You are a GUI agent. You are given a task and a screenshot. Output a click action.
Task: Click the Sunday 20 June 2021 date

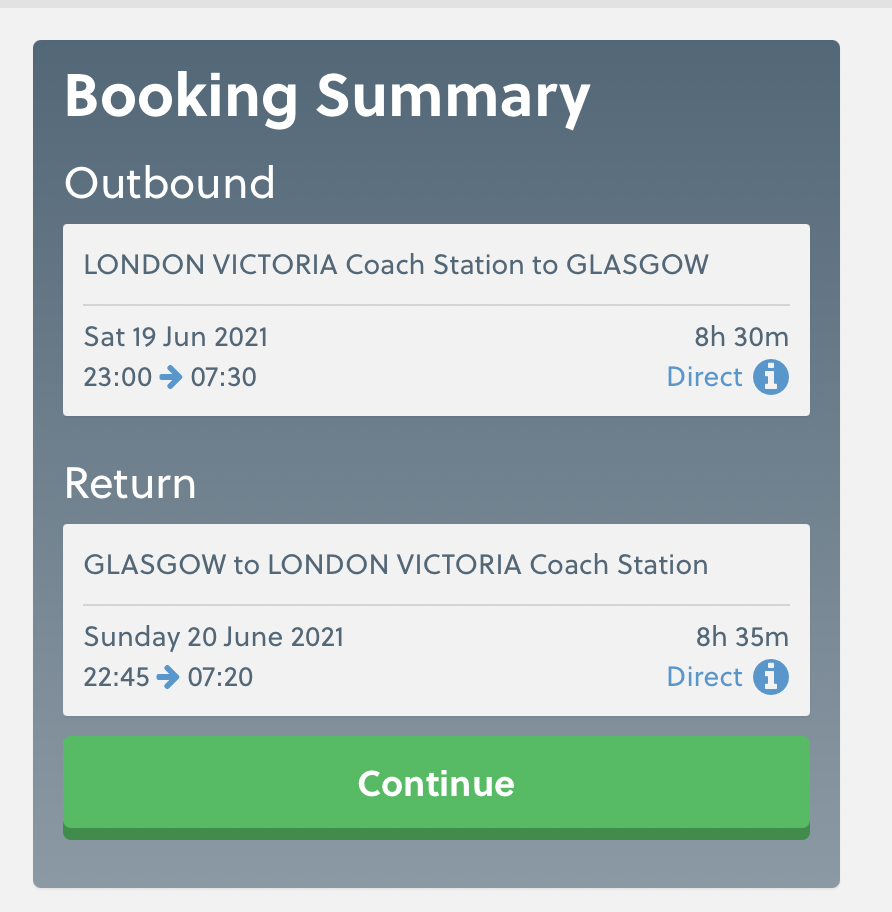pos(213,637)
